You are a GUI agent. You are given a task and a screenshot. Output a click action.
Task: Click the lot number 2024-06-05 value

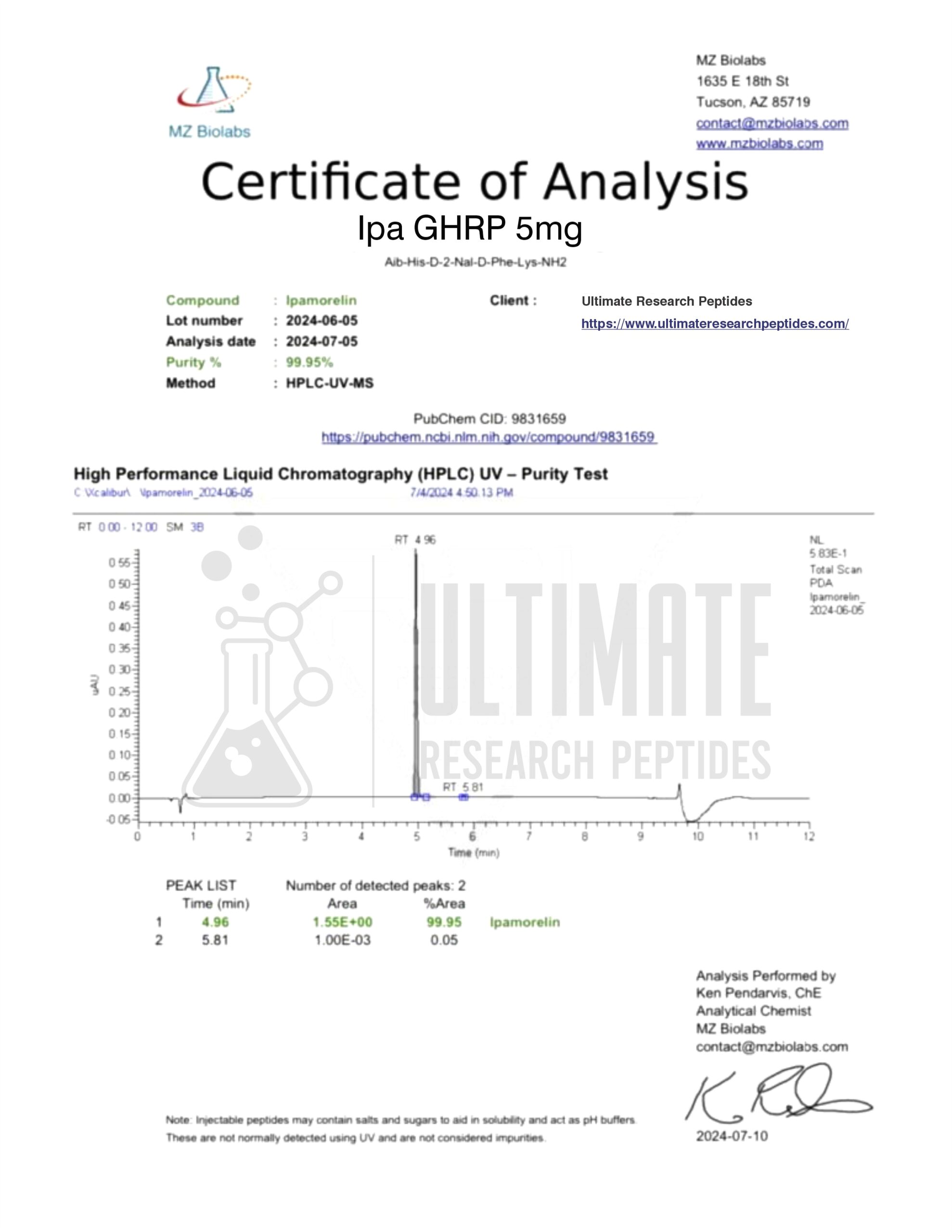pyautogui.click(x=322, y=321)
